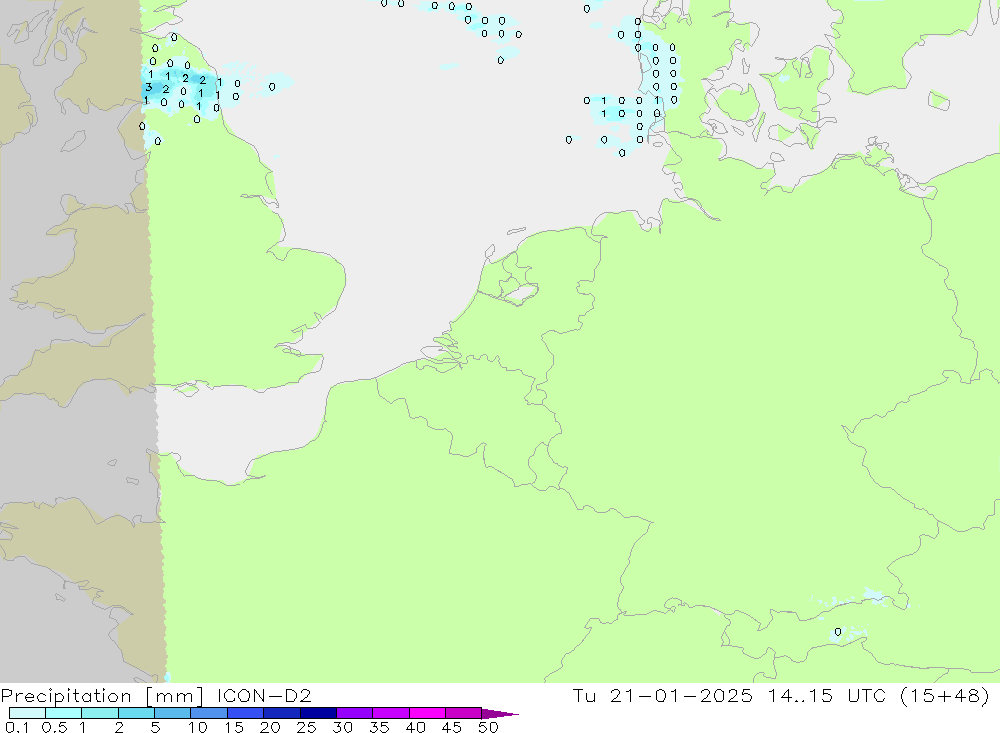Pick the 35–40 mm purple legend segment

(390, 713)
